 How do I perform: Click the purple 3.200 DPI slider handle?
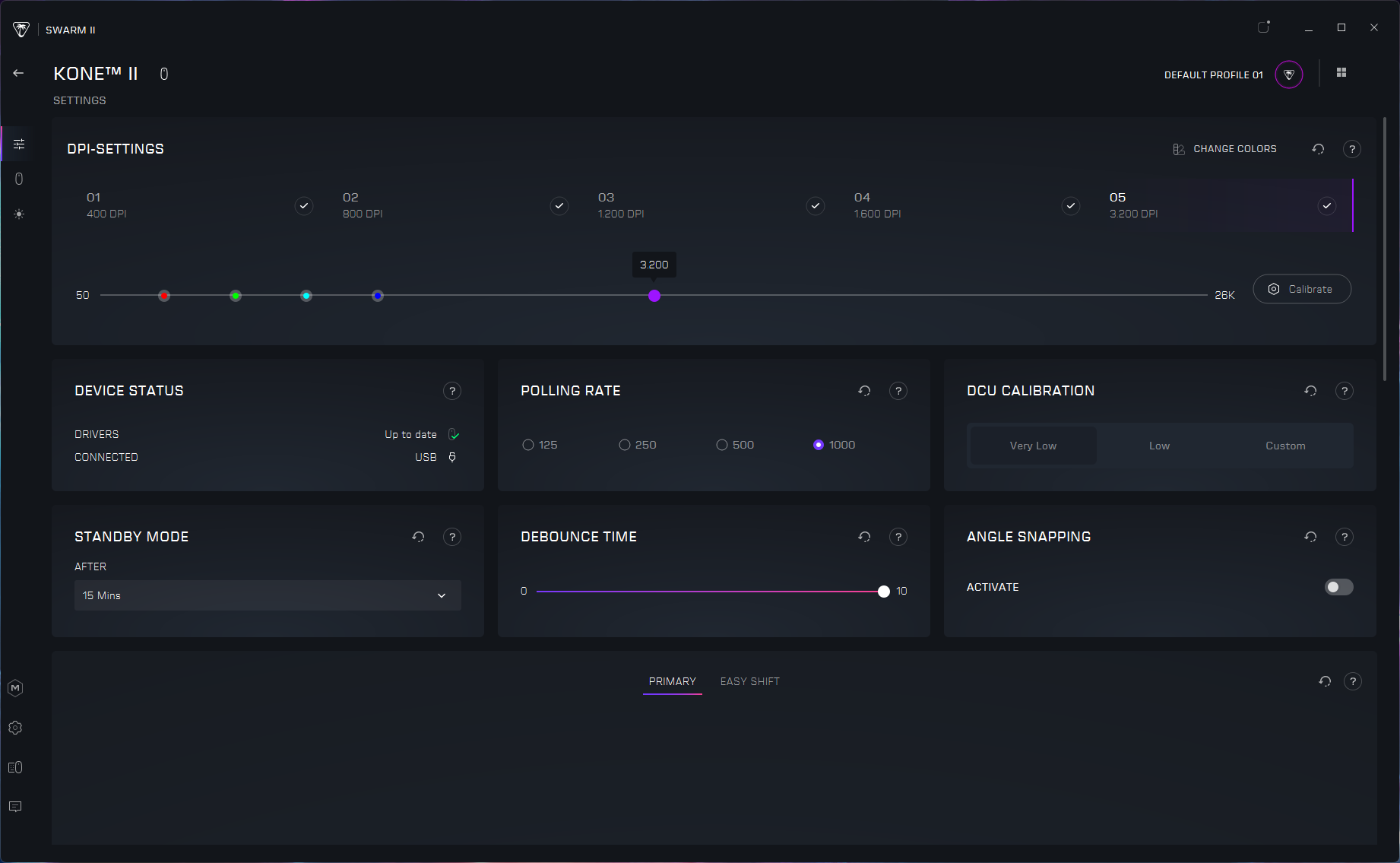654,296
